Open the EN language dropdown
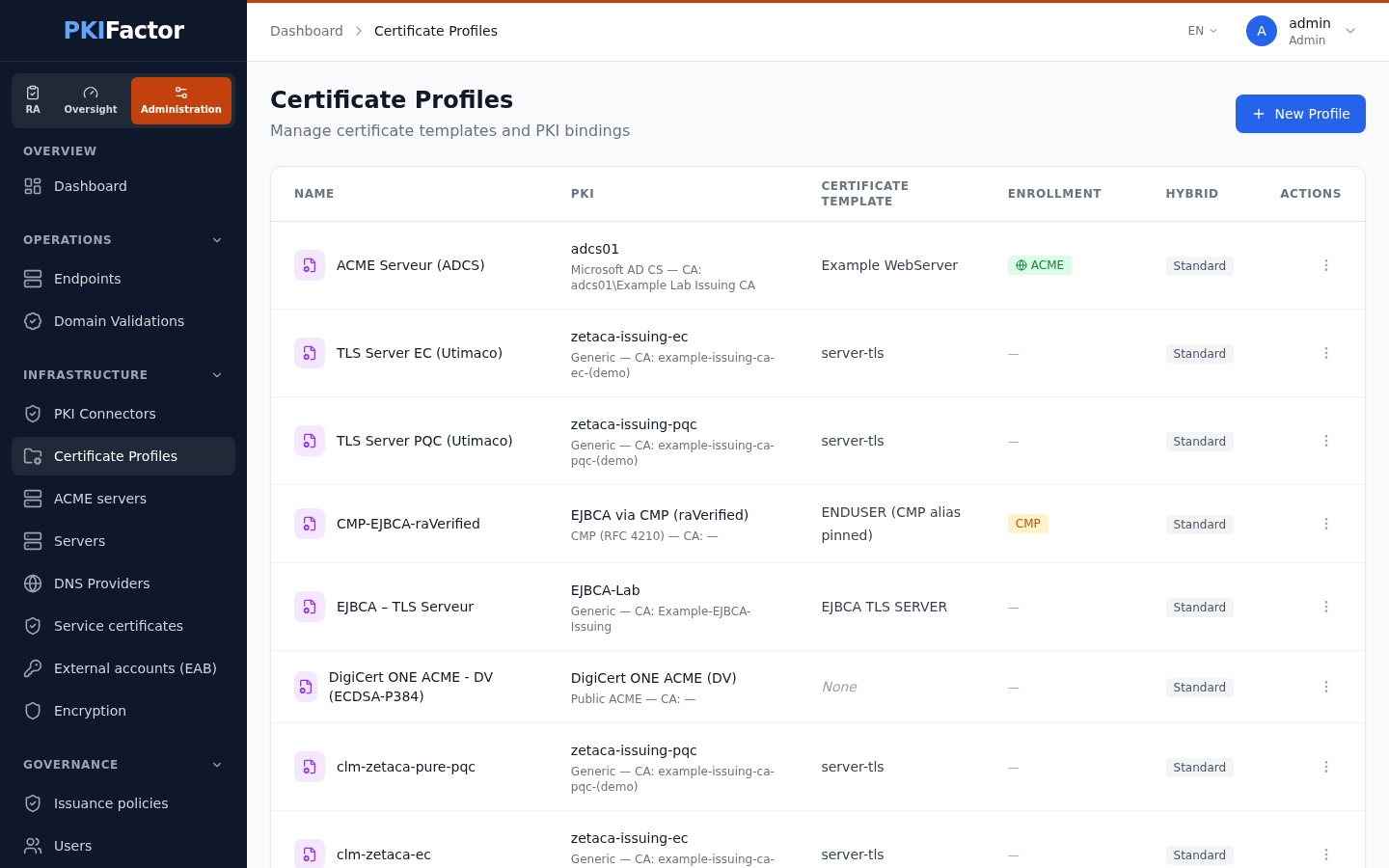This screenshot has width=1389, height=868. click(1203, 31)
